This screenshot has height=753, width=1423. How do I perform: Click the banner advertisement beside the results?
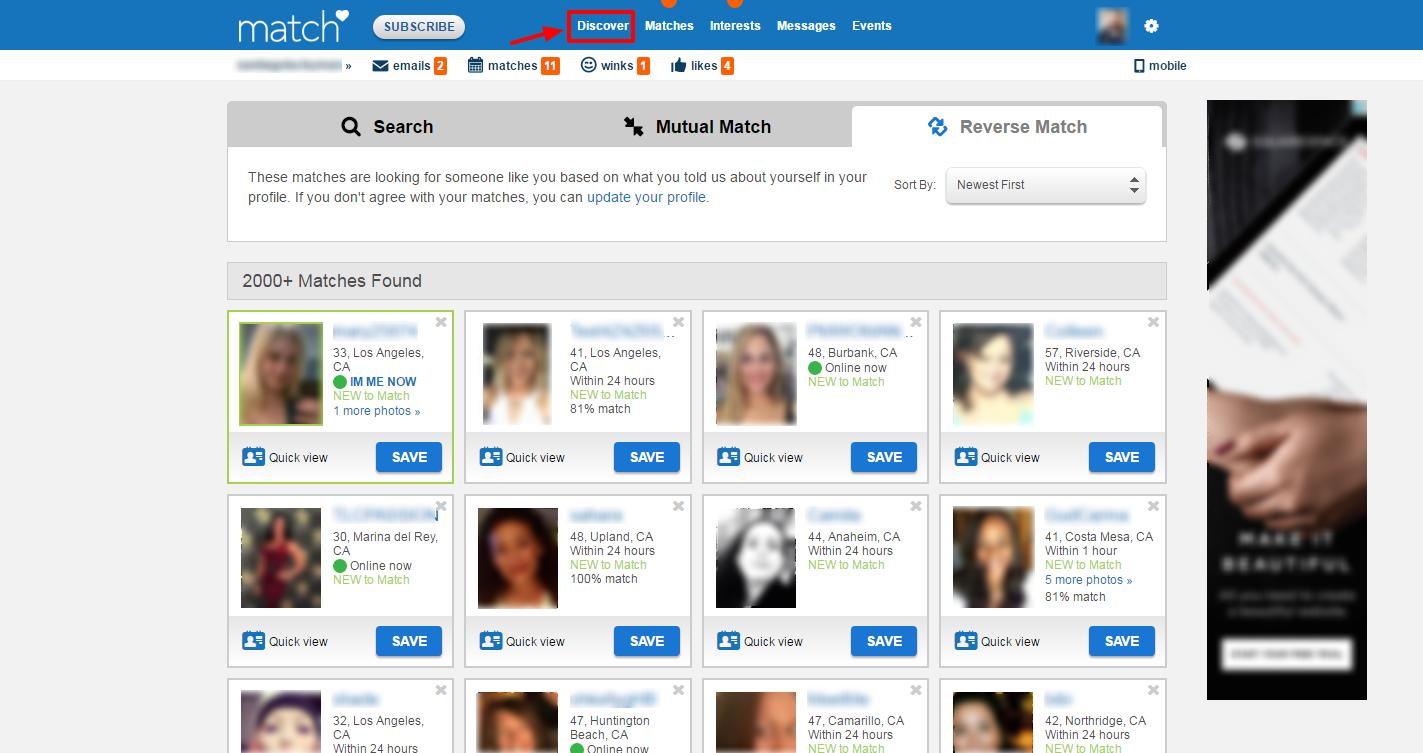1286,400
